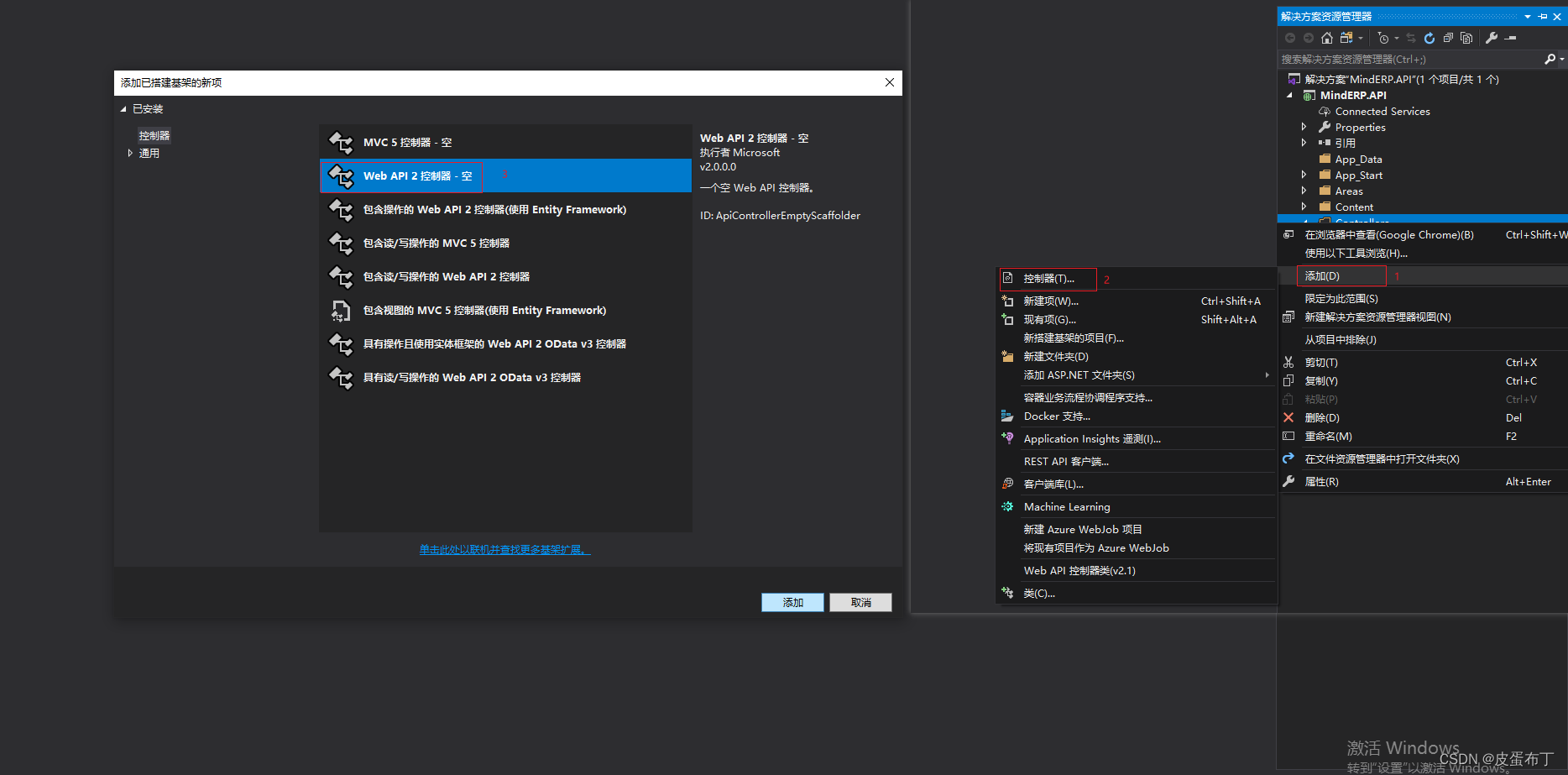The image size is (1568, 775).
Task: Click the Back arrow in Solution Explorer toolbar
Action: pyautogui.click(x=1290, y=38)
